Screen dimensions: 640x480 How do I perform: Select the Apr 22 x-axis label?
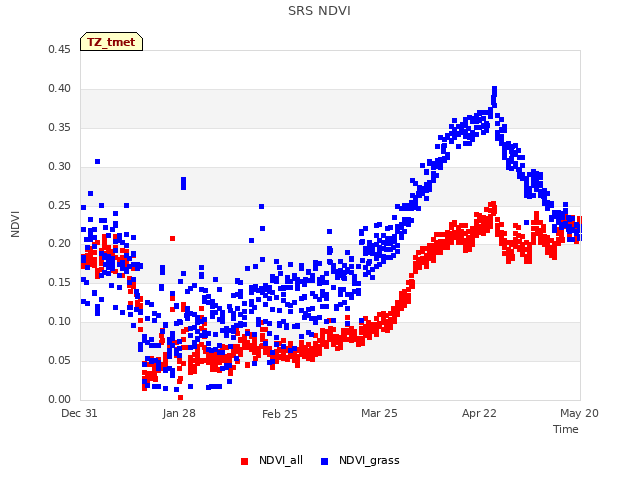point(479,413)
